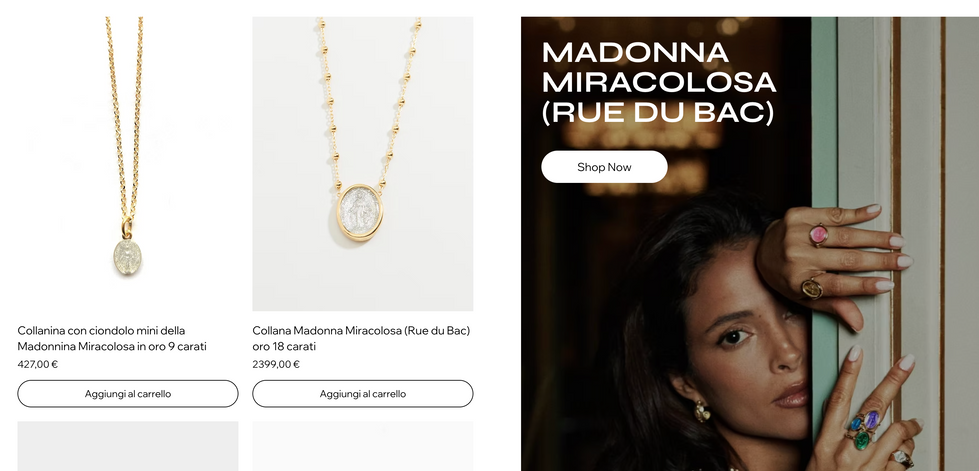The height and width of the screenshot is (471, 979).
Task: Open the partially visible product tile below the beaded necklace
Action: click(362, 446)
